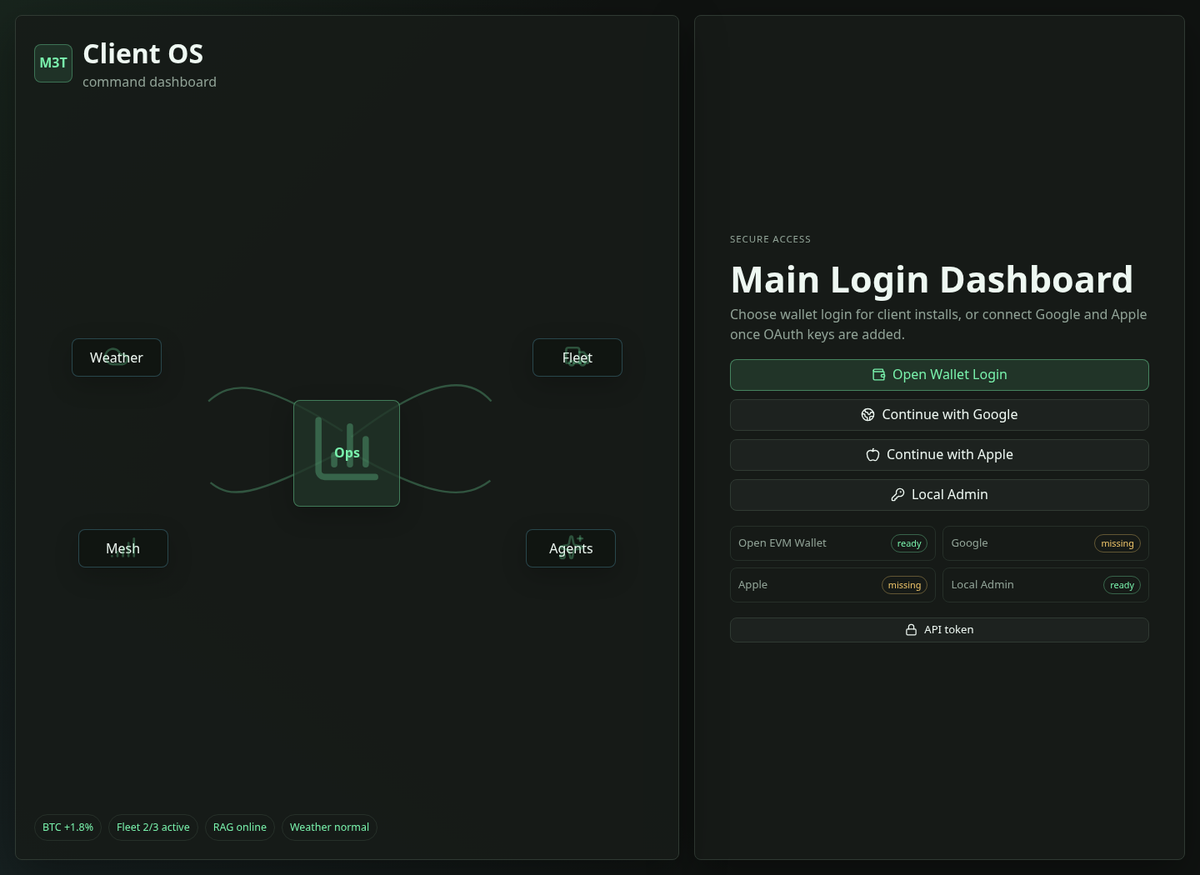1200x875 pixels.
Task: Open the central Ops chart tile
Action: pyautogui.click(x=346, y=453)
